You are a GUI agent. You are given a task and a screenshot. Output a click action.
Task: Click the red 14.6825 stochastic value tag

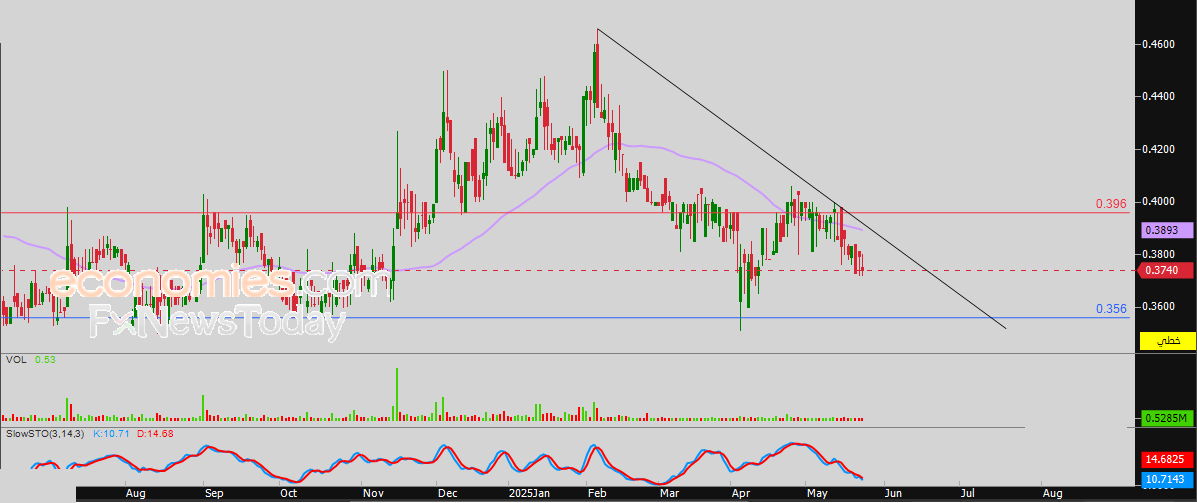click(x=1167, y=459)
